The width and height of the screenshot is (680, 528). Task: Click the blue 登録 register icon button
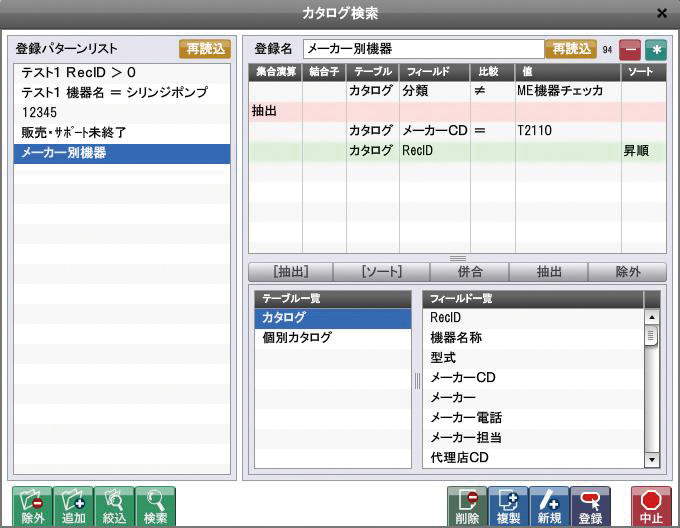point(590,506)
